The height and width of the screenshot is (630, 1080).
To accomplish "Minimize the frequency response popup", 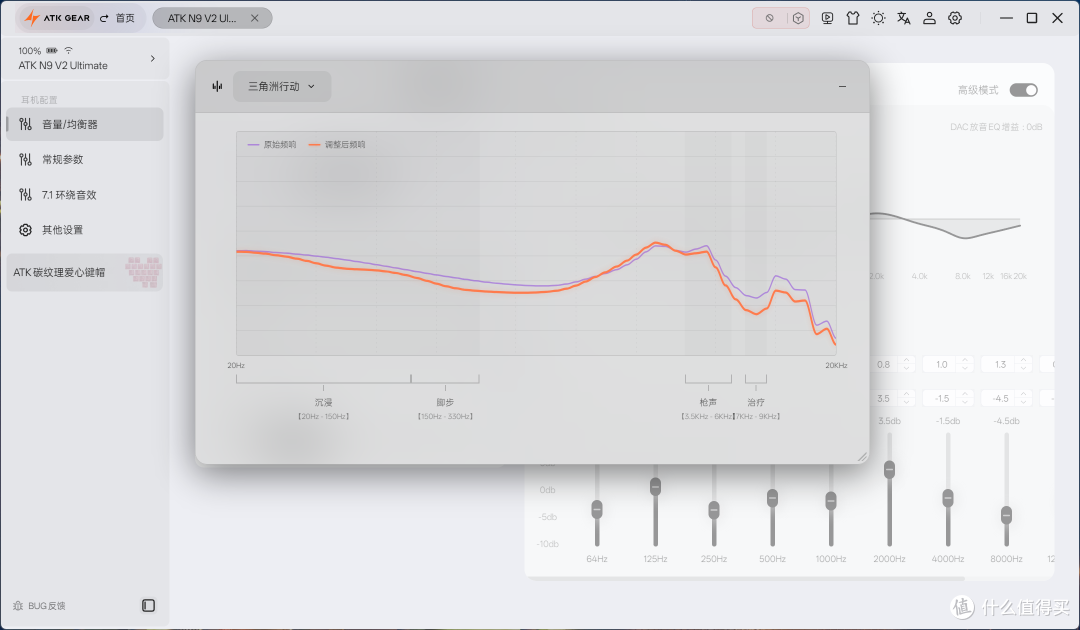I will click(x=842, y=86).
